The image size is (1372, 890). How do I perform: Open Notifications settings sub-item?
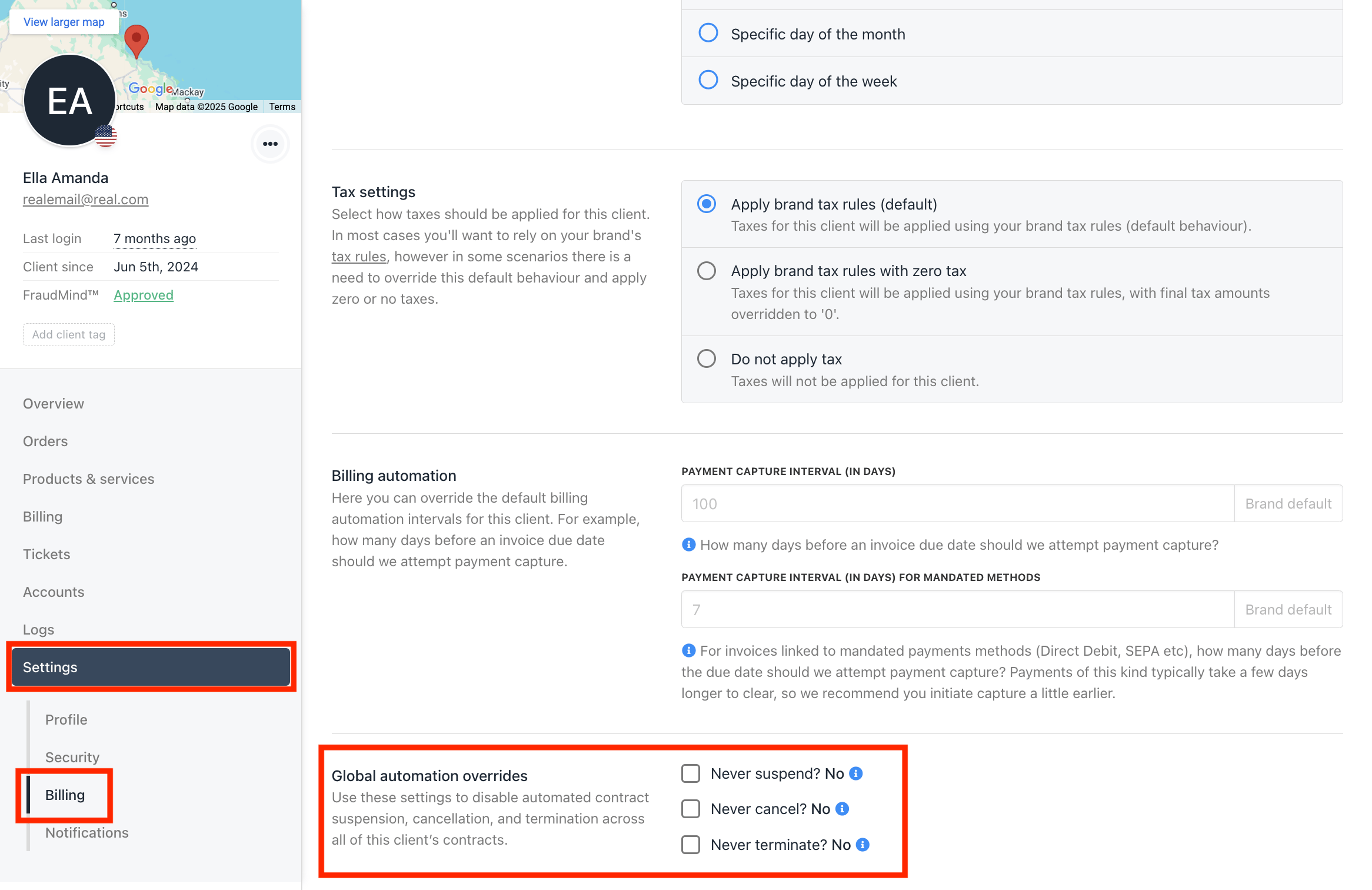tap(87, 833)
